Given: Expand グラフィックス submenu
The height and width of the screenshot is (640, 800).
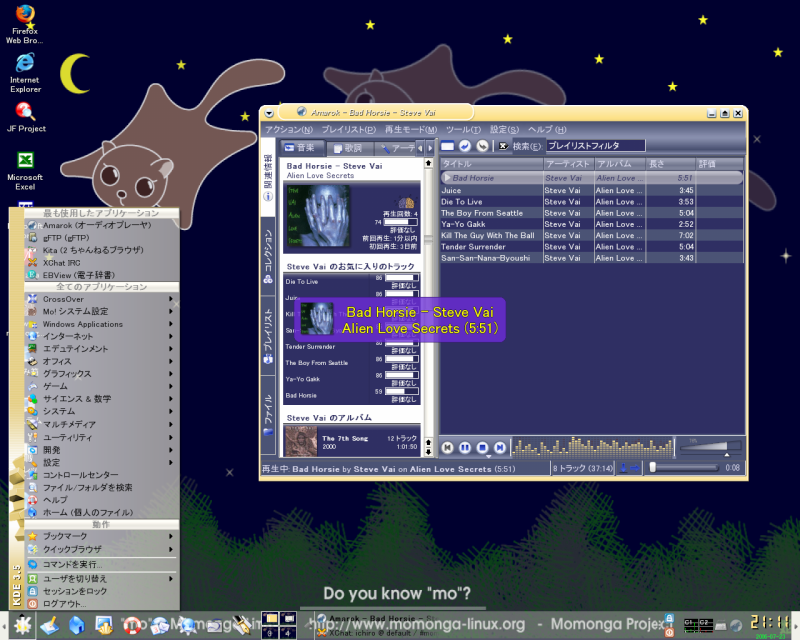Looking at the screenshot, I should pyautogui.click(x=102, y=374).
